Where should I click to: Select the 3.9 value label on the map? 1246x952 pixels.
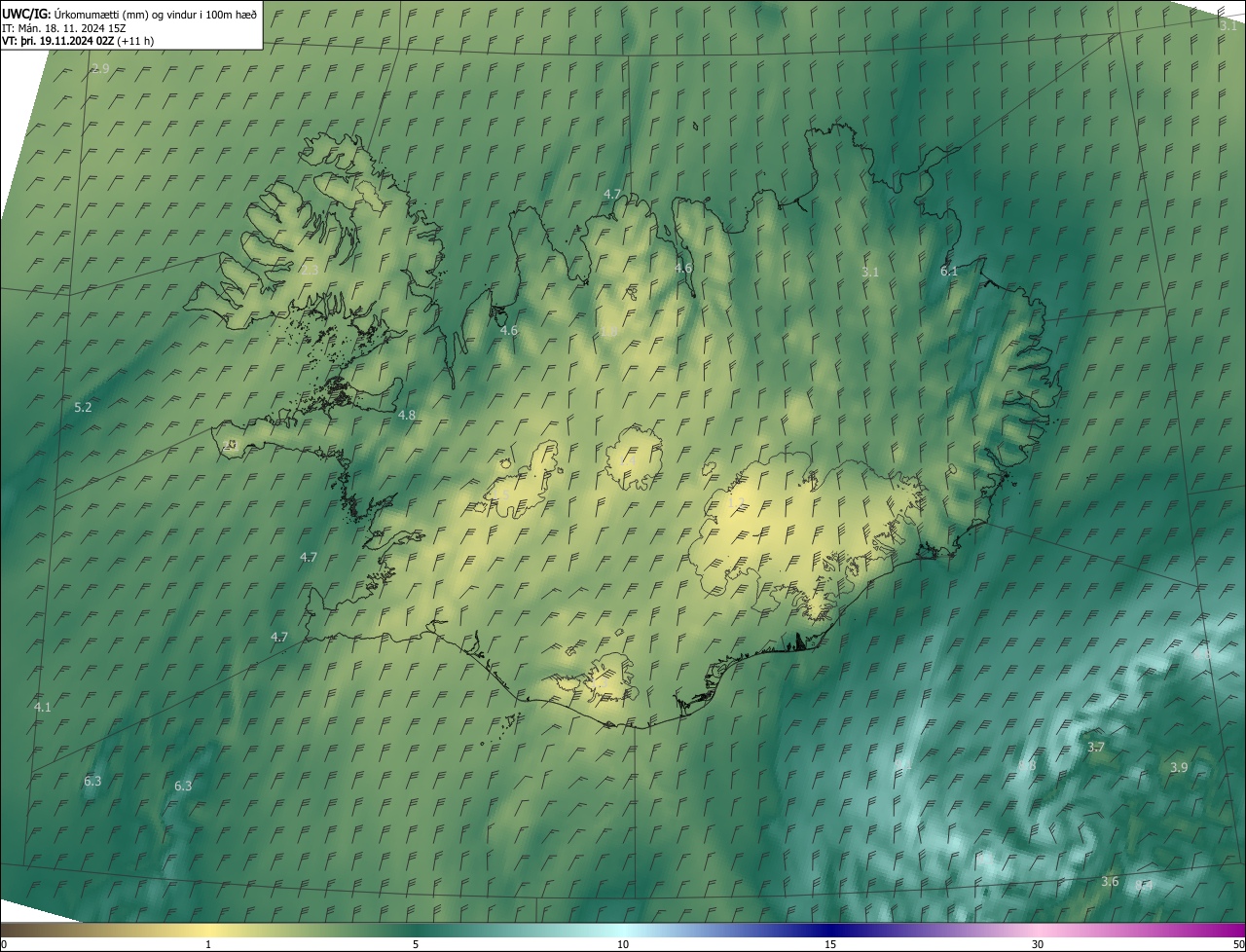[x=1179, y=767]
